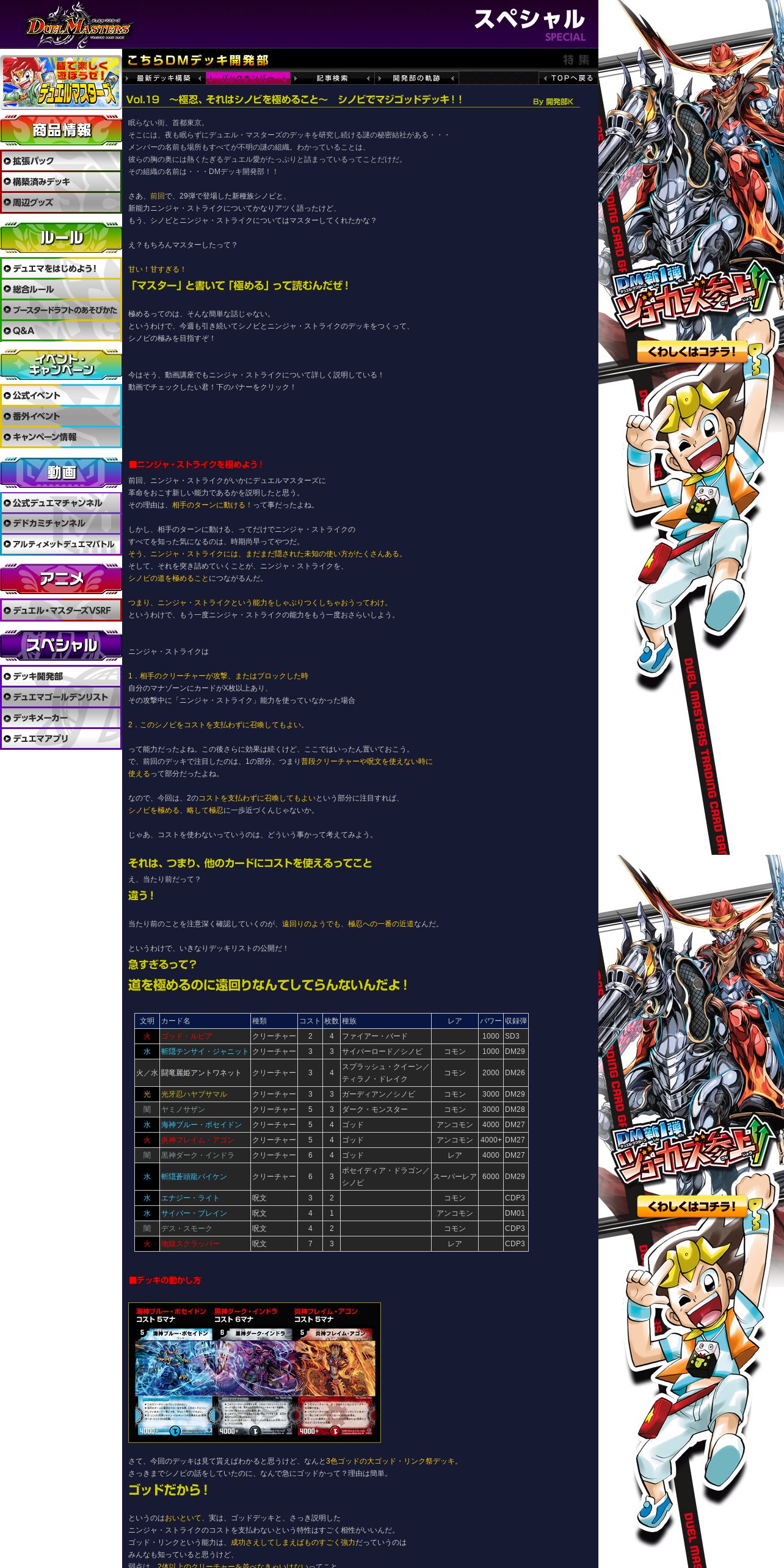Open the 皆で楽しく遊ぼうぜ banner

click(61, 81)
